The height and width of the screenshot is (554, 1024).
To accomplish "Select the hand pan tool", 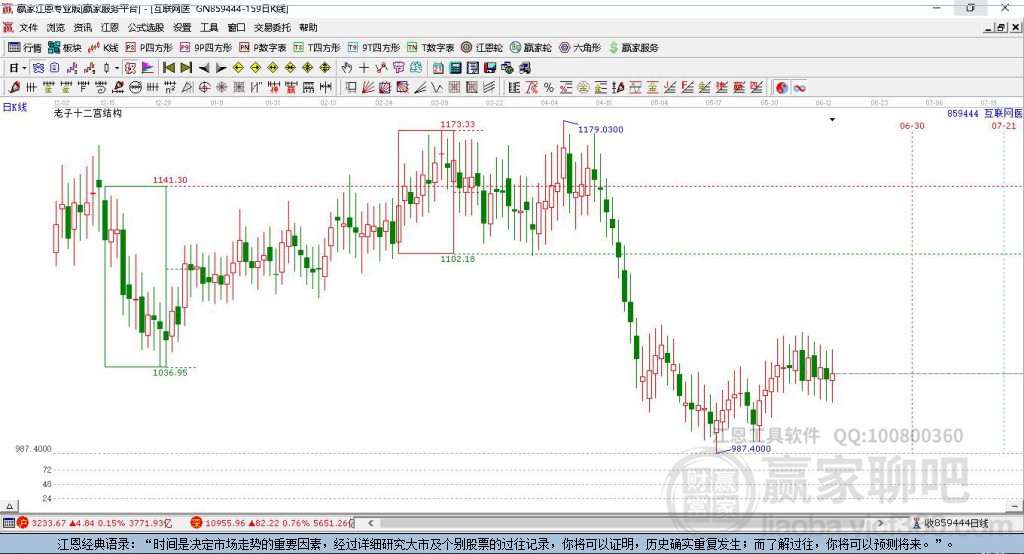I will click(x=347, y=67).
